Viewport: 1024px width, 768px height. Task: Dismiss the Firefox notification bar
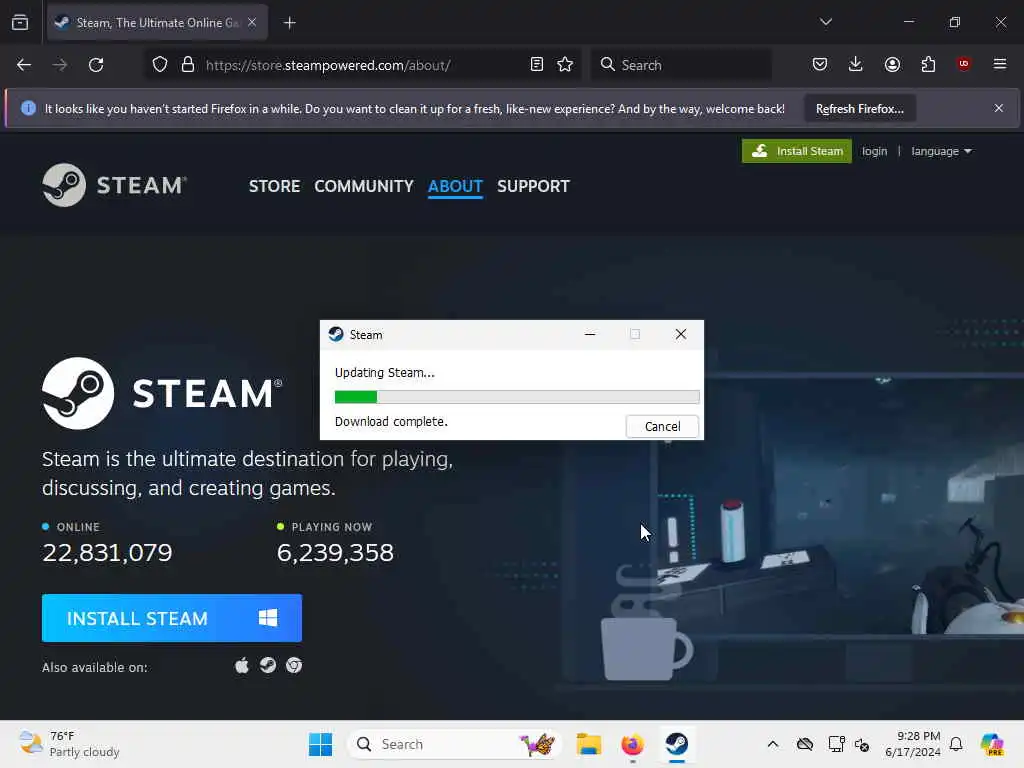(999, 108)
